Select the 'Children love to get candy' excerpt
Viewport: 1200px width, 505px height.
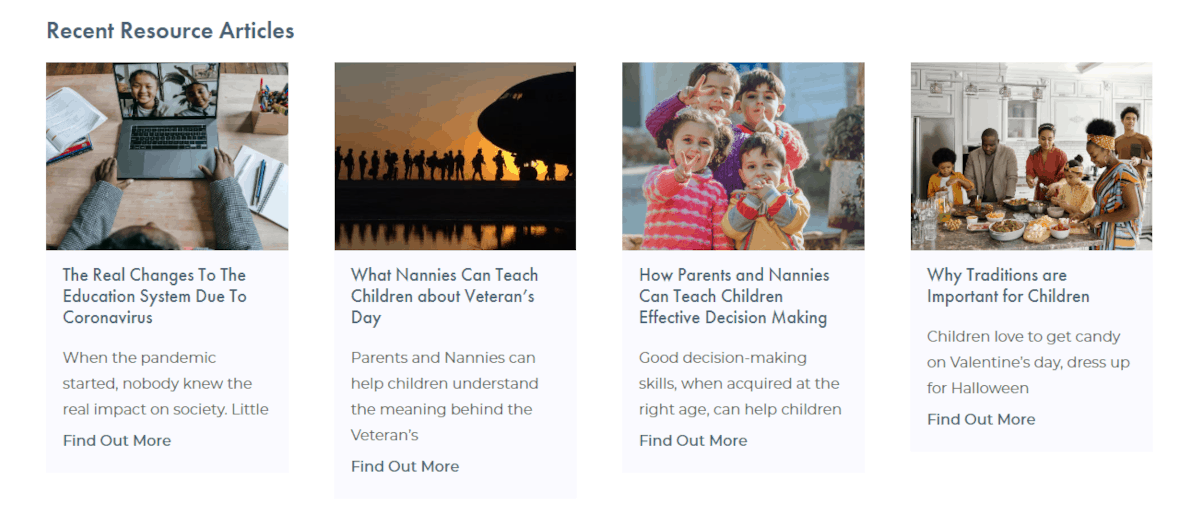tap(1028, 362)
